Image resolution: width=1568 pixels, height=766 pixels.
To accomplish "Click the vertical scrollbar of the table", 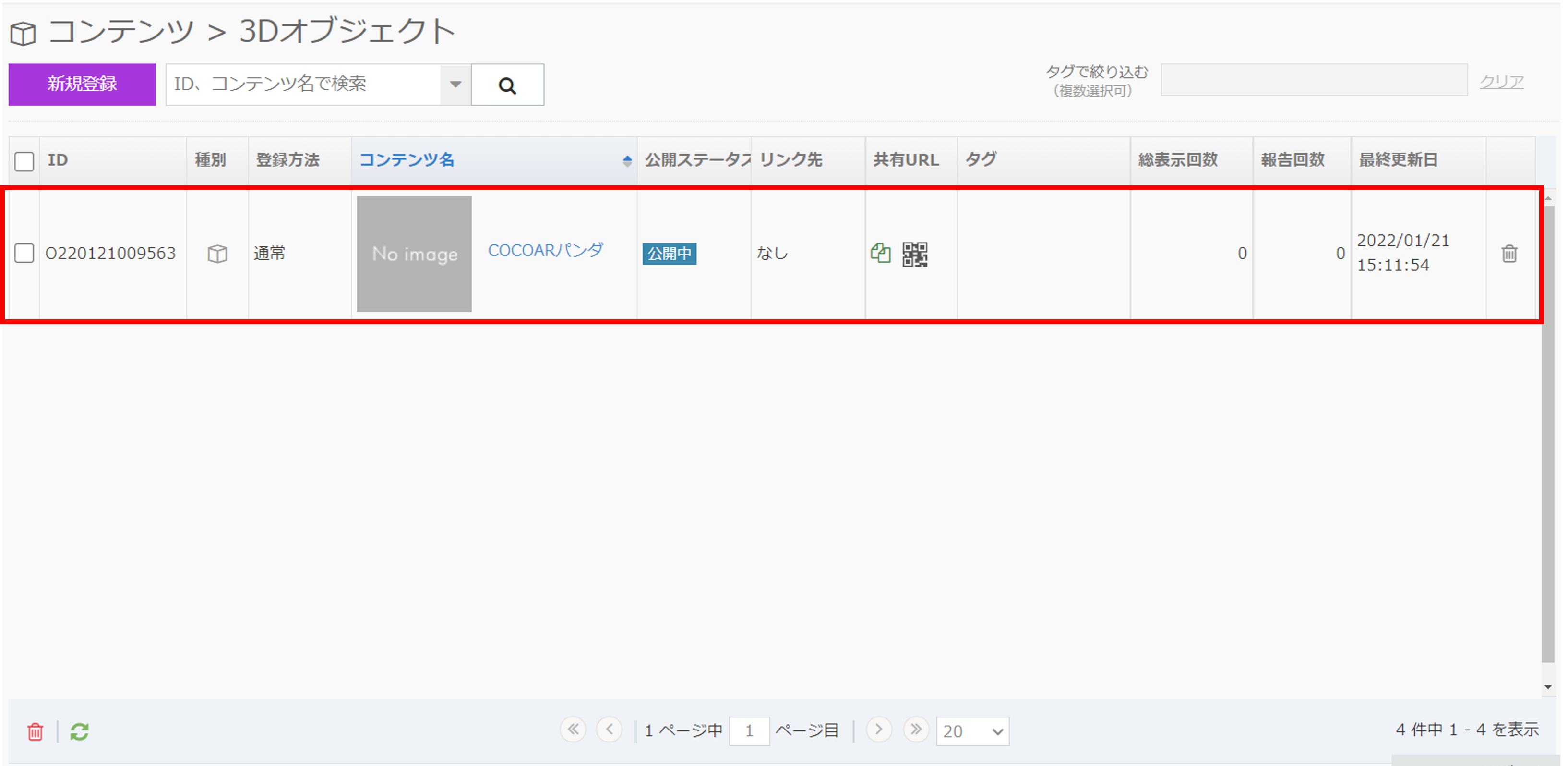I will tap(1548, 435).
